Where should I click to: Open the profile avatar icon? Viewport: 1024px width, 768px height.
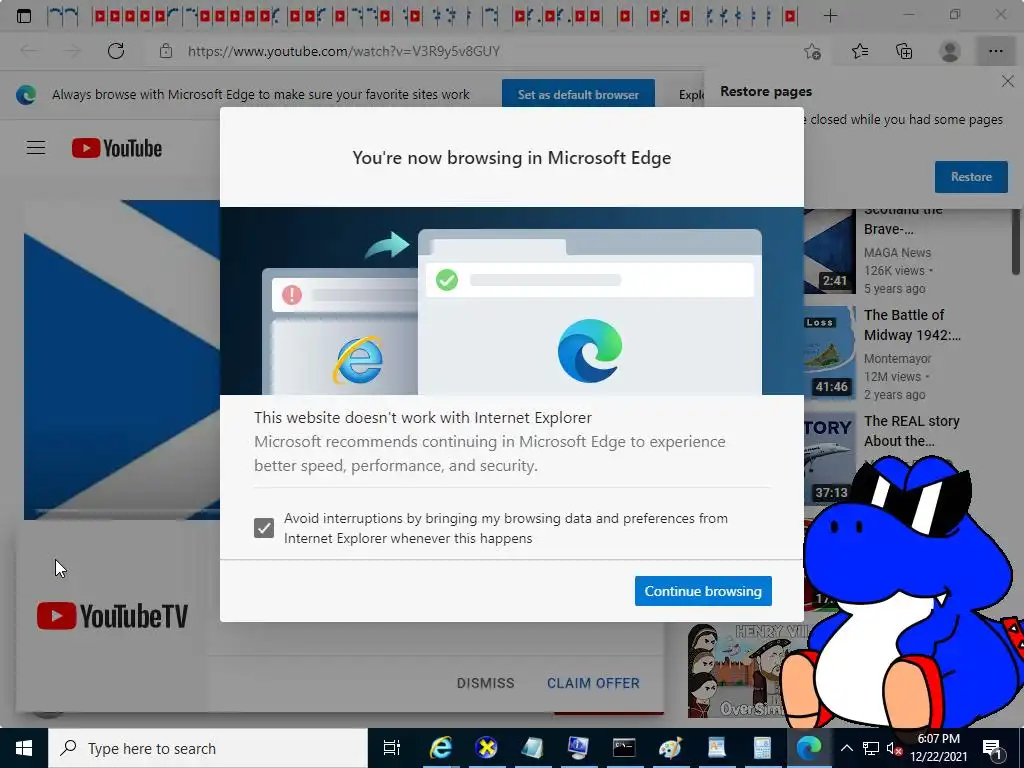(950, 51)
